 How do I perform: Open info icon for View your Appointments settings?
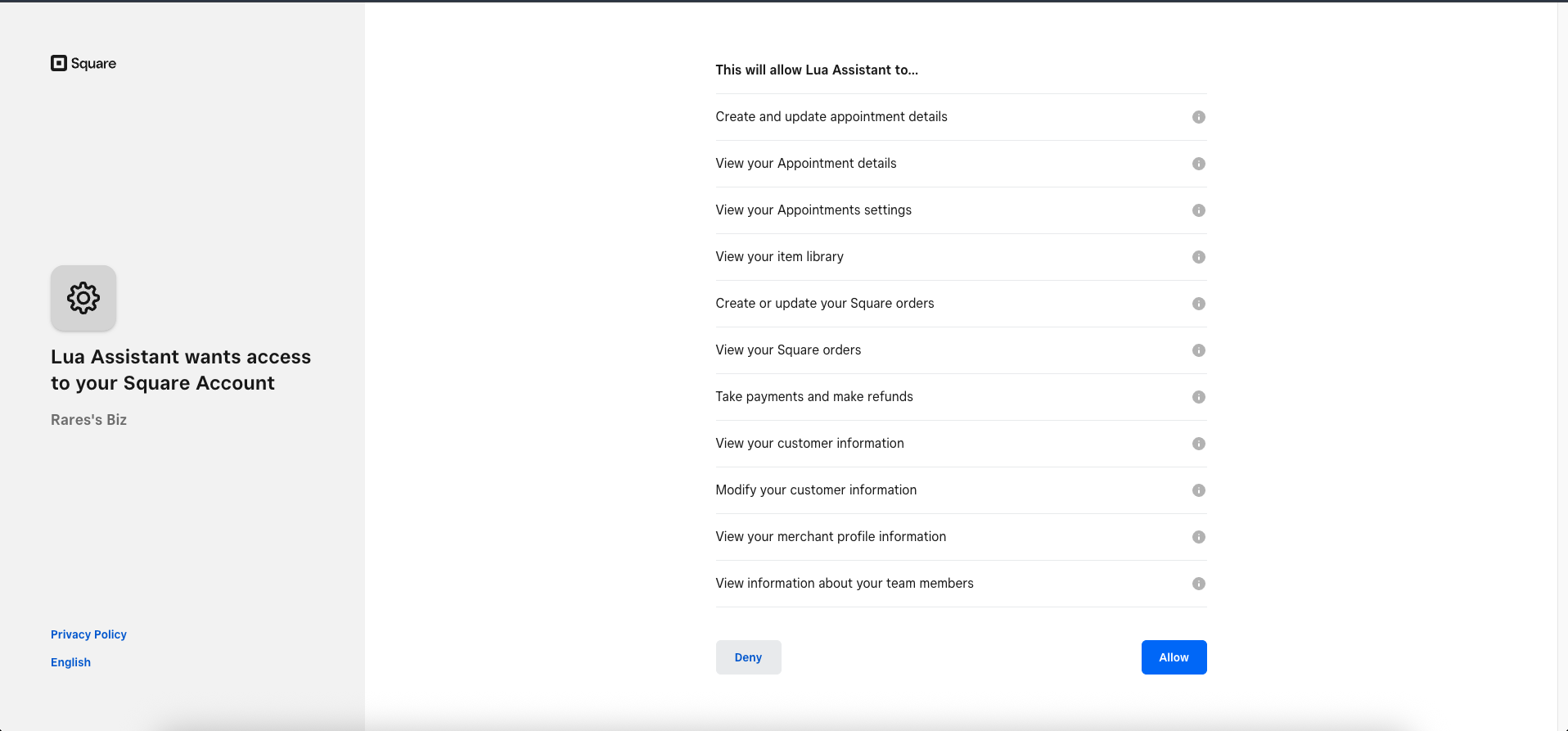[1198, 210]
